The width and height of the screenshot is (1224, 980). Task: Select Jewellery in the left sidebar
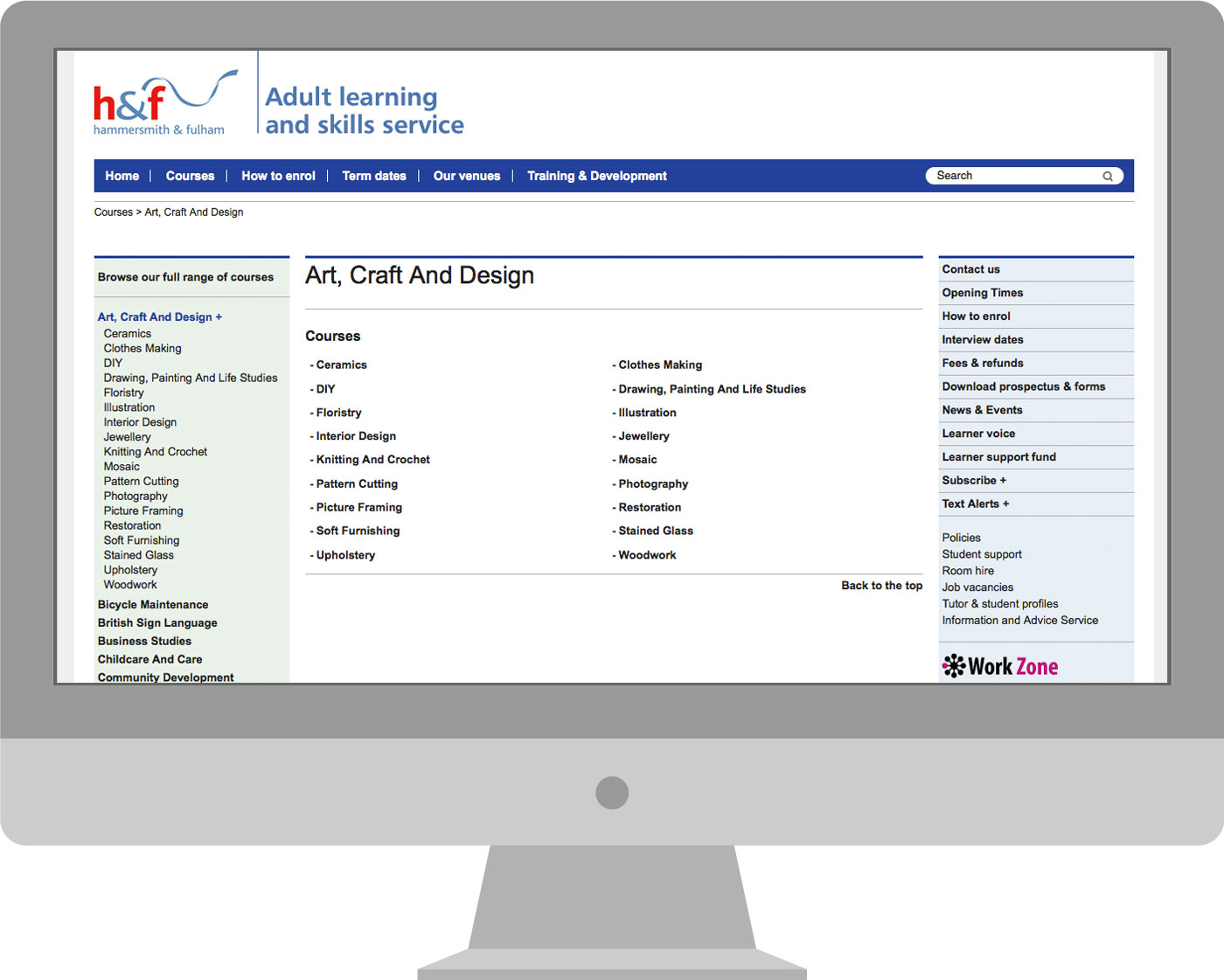[x=128, y=437]
